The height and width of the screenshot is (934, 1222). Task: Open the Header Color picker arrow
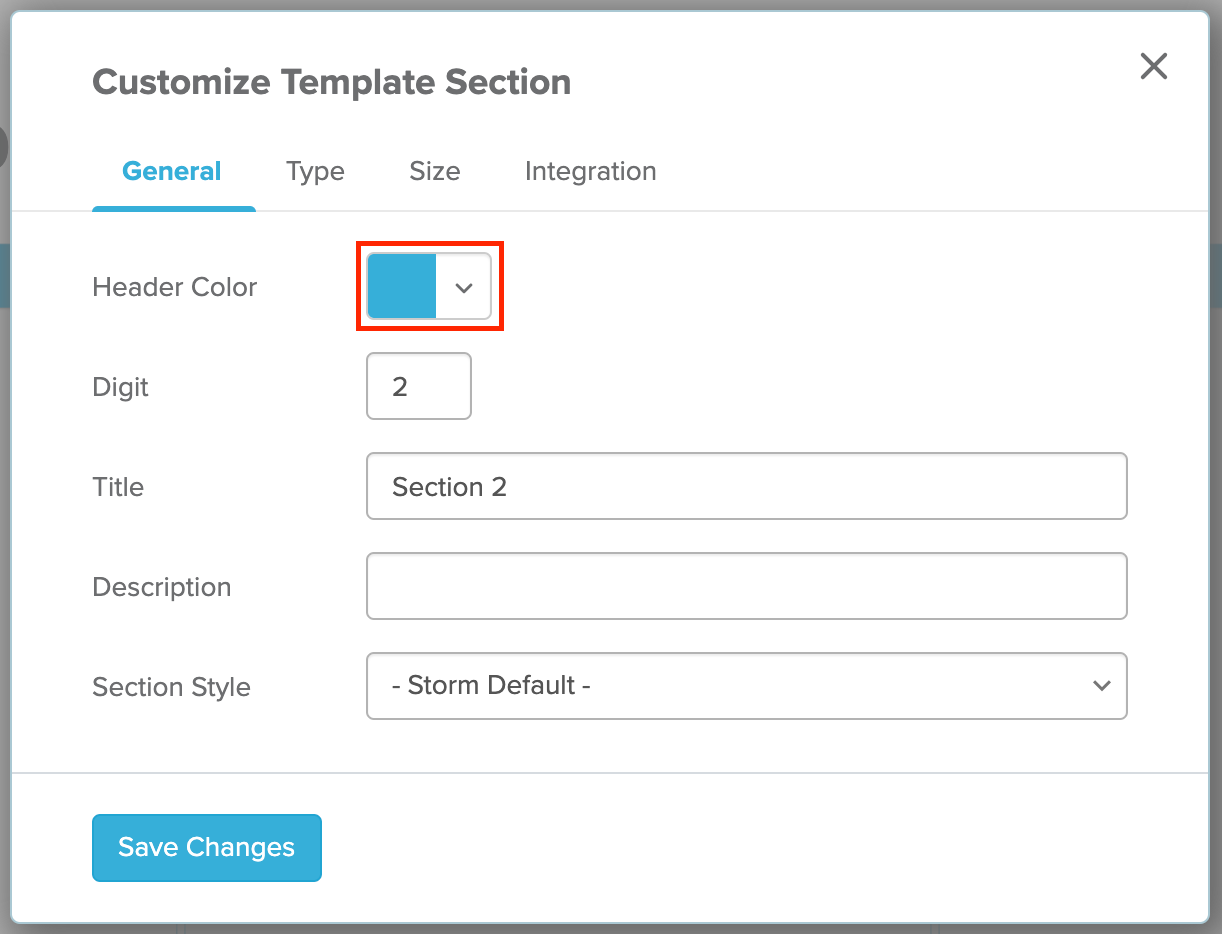pyautogui.click(x=463, y=287)
